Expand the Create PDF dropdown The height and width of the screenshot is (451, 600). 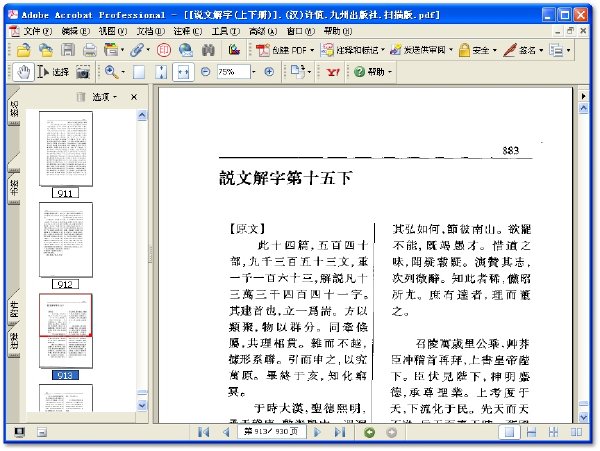[312, 50]
